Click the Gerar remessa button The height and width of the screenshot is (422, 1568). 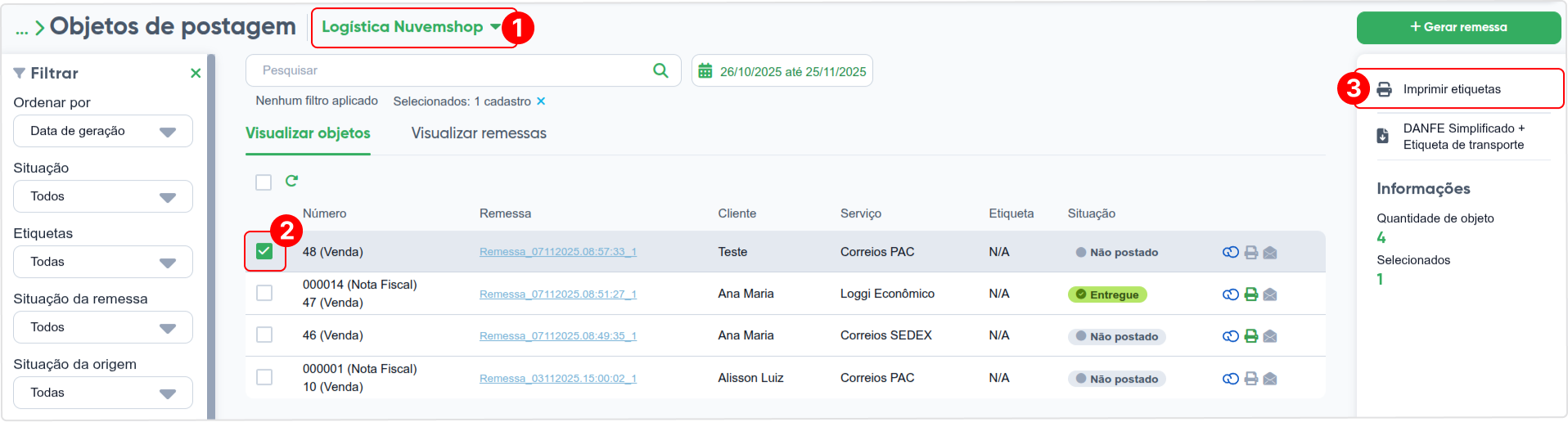tap(1458, 27)
